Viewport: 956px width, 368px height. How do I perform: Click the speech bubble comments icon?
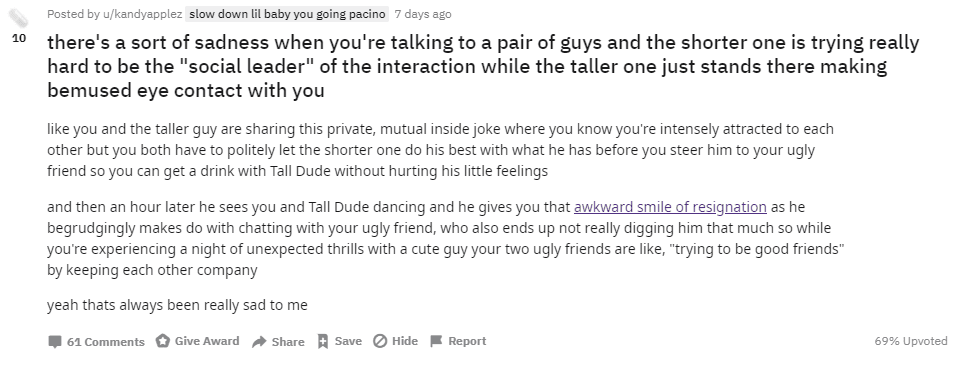[55, 342]
